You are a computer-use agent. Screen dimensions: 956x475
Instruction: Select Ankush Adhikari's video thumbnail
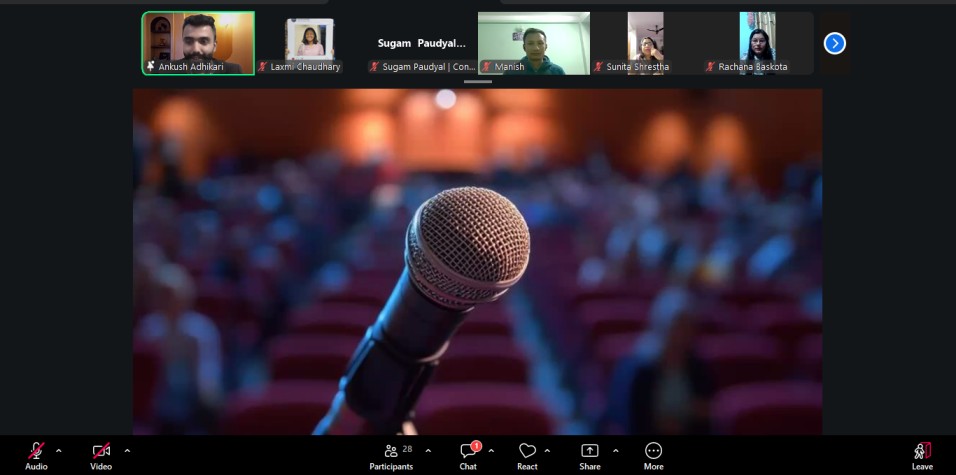pyautogui.click(x=198, y=43)
